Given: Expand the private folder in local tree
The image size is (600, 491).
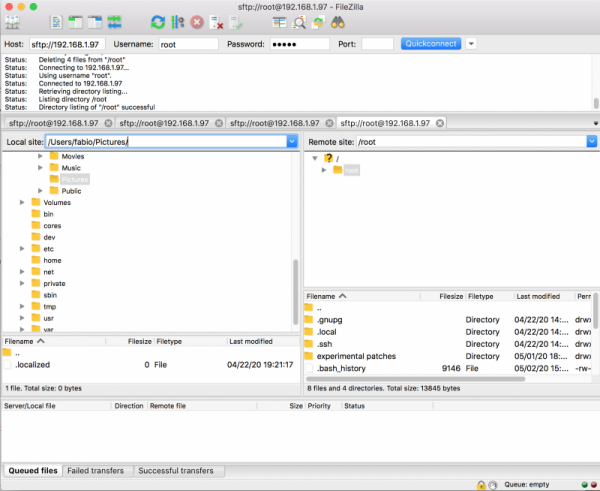Looking at the screenshot, I should [22, 283].
